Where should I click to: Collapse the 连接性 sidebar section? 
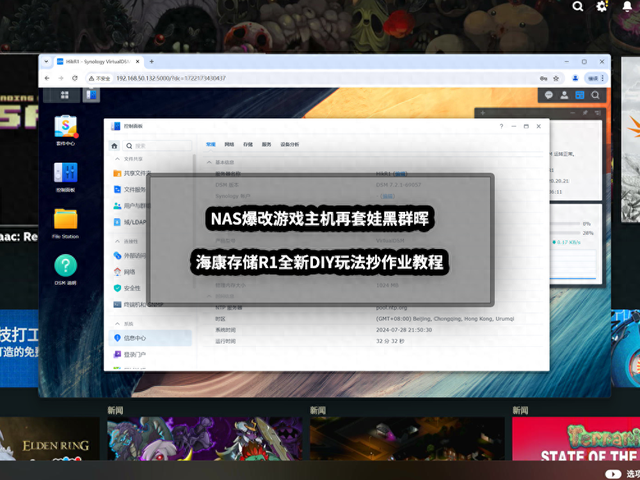point(117,241)
